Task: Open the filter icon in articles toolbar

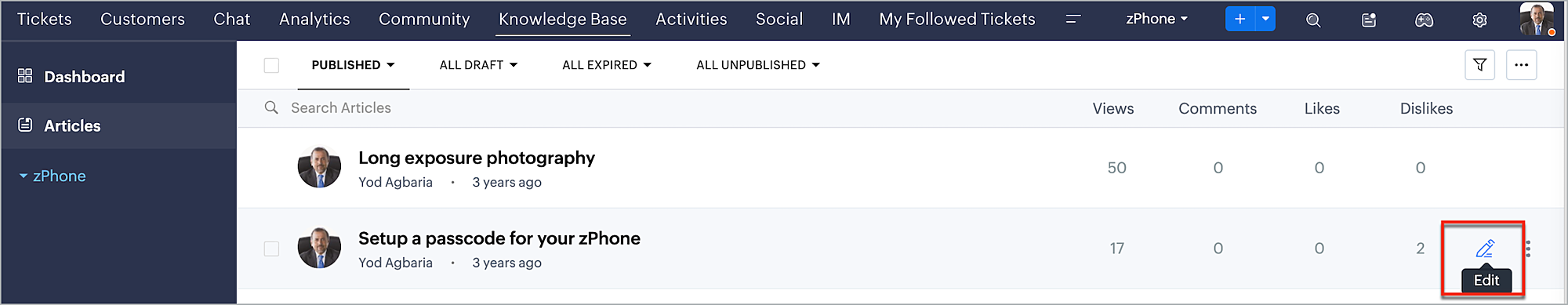Action: coord(1479,65)
